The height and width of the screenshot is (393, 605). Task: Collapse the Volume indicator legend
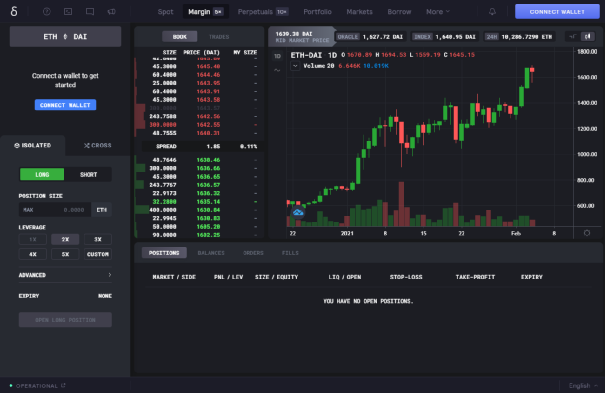295,66
